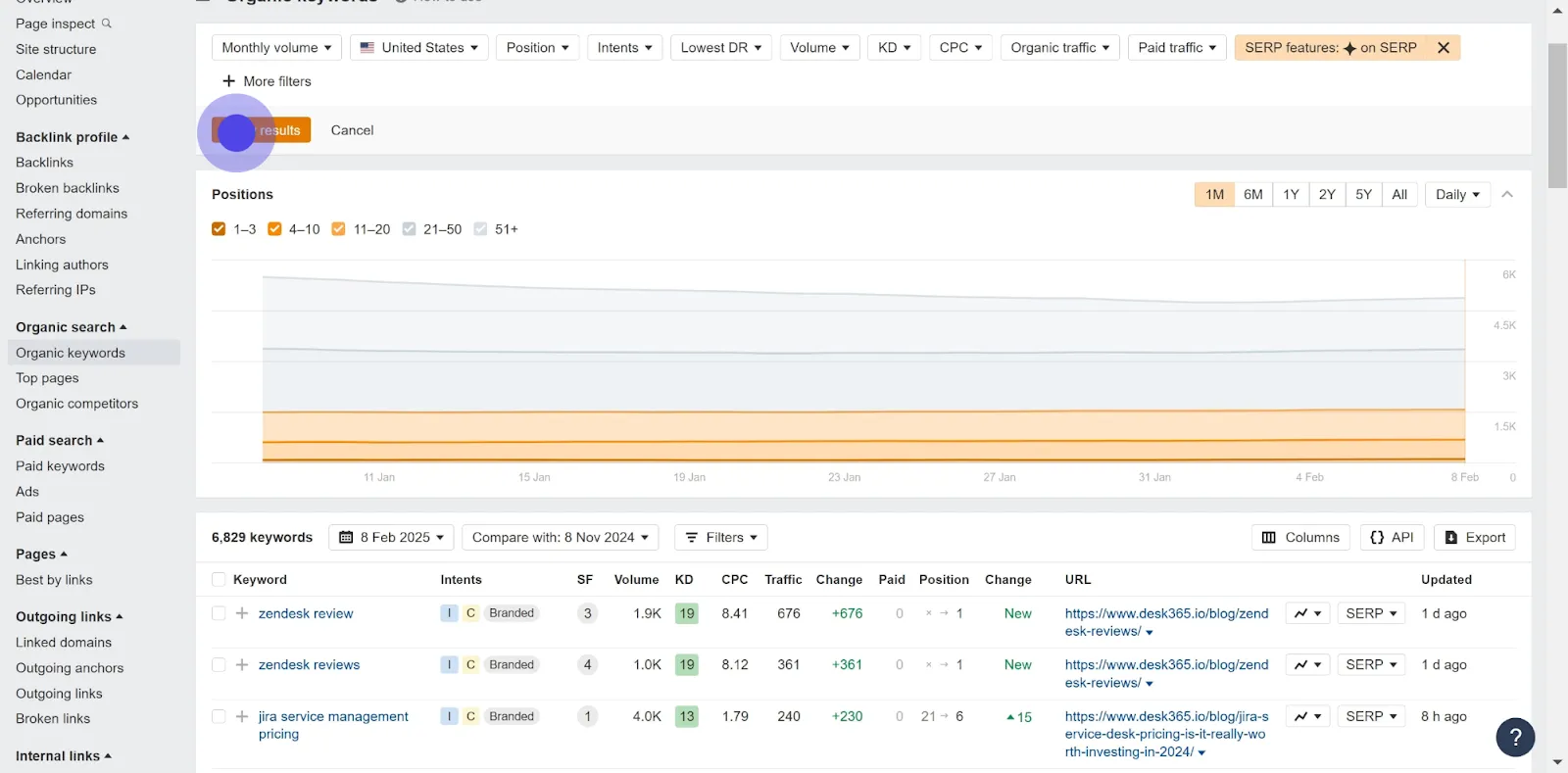Select the 1Y time range tab
Screen dimensions: 1568x773
1291,194
